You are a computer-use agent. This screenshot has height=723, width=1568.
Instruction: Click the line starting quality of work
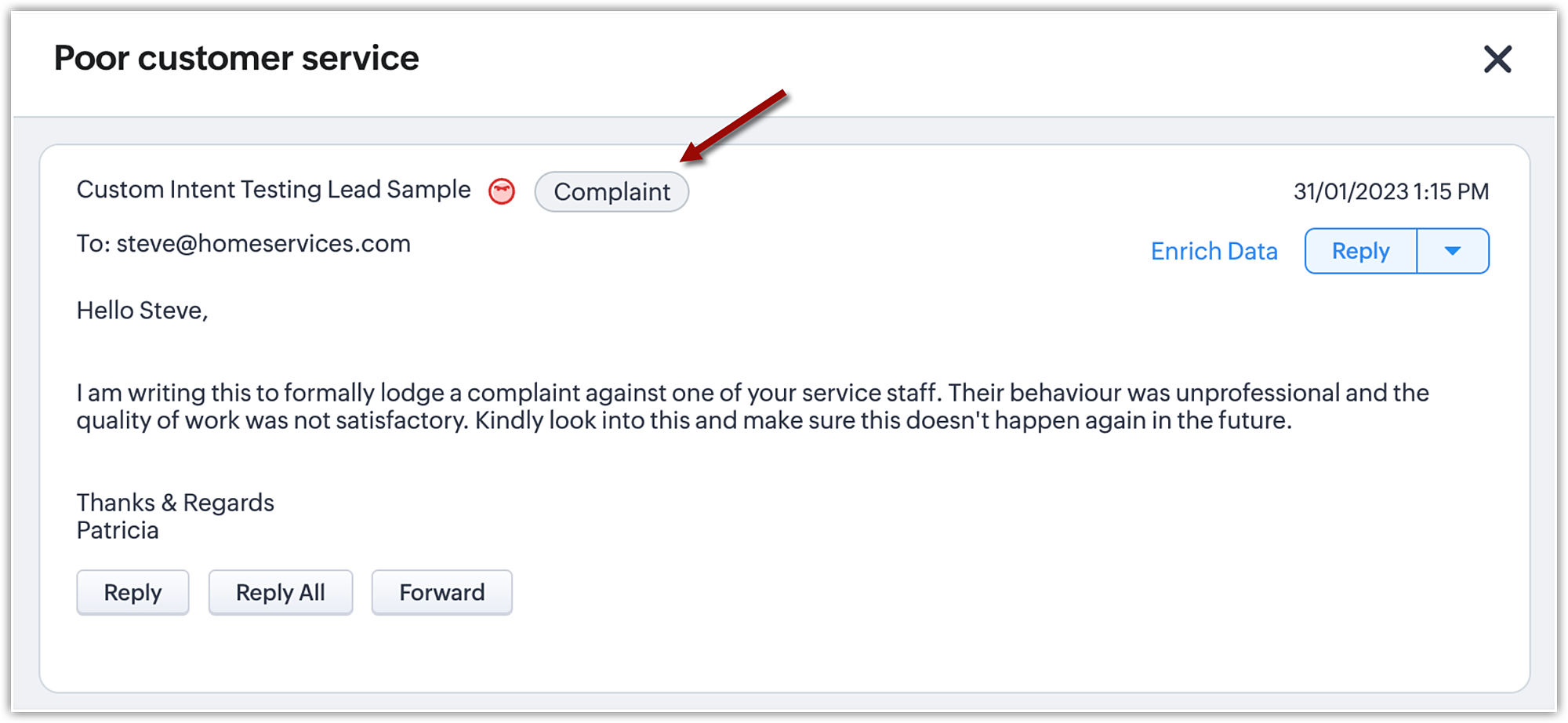pyautogui.click(x=684, y=421)
